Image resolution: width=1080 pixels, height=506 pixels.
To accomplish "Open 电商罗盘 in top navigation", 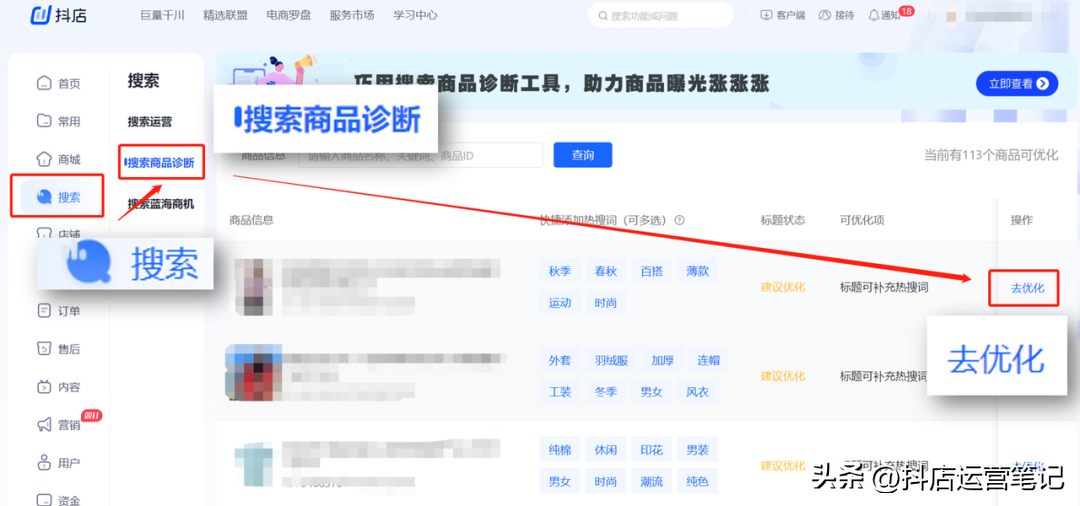I will point(289,15).
